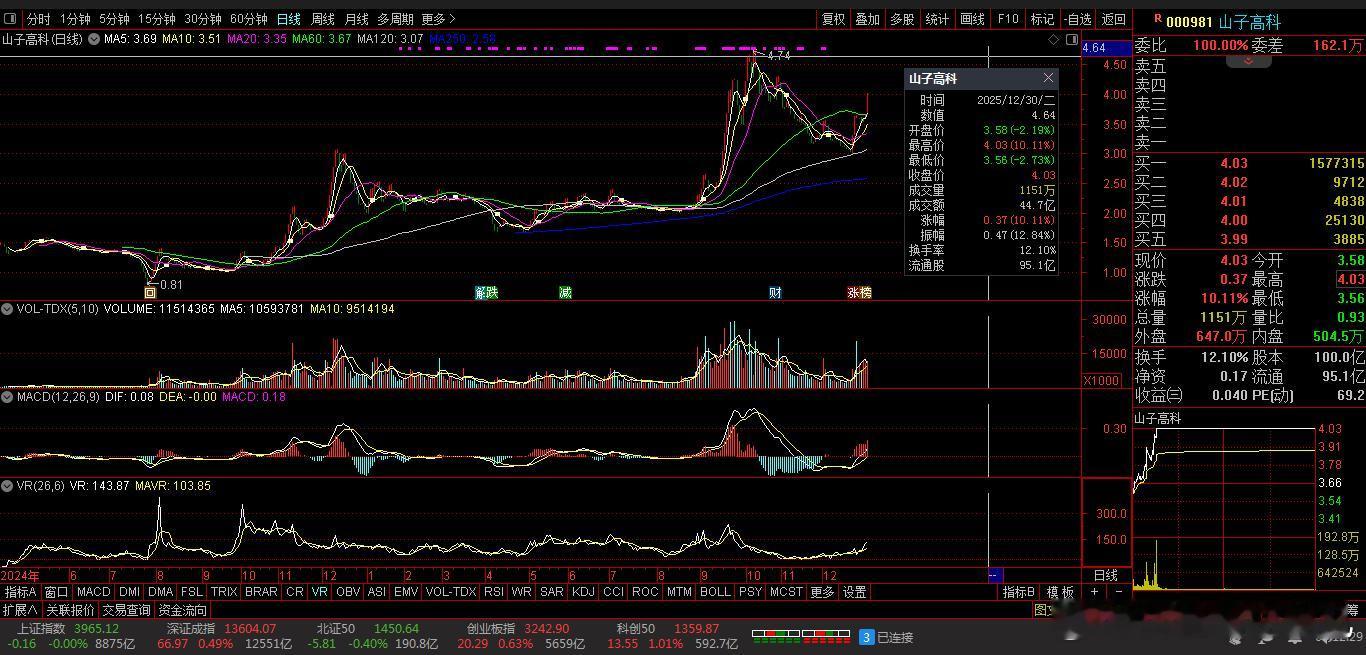Screen dimensions: 1366x655
Task: Select the KDJ indicator tab
Action: 582,592
